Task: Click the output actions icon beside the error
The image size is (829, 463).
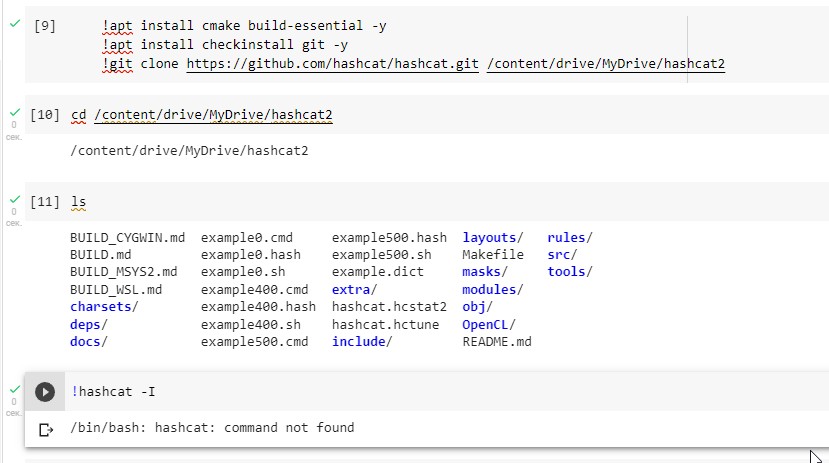Action: pyautogui.click(x=45, y=429)
